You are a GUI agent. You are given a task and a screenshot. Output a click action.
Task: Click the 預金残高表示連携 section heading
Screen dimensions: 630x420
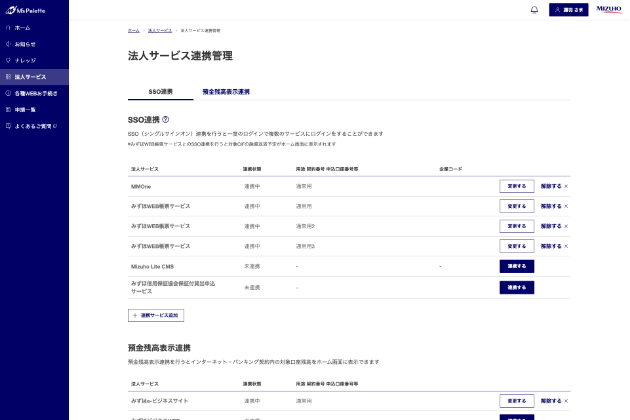point(159,348)
